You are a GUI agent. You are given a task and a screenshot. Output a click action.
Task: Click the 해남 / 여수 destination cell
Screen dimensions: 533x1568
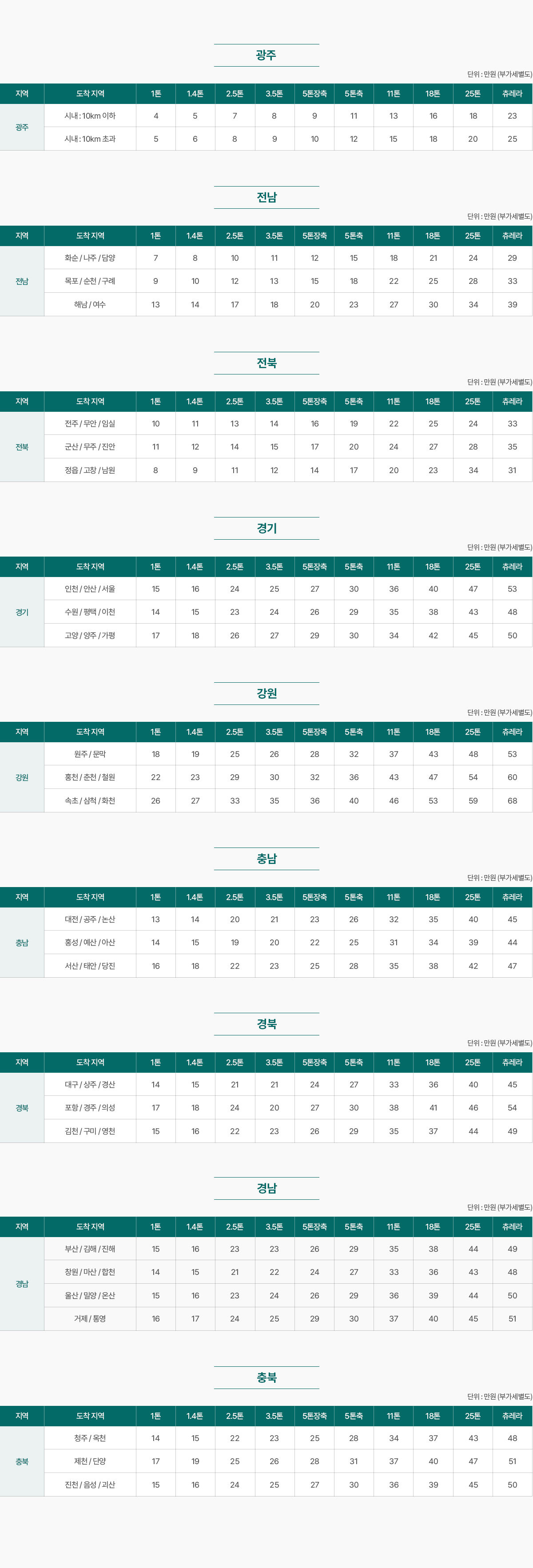tap(90, 304)
